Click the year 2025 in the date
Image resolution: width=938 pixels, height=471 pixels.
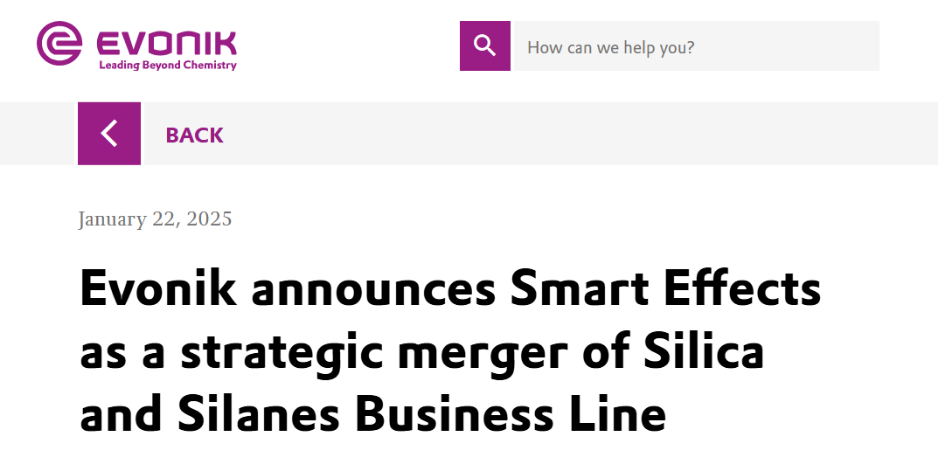click(209, 219)
